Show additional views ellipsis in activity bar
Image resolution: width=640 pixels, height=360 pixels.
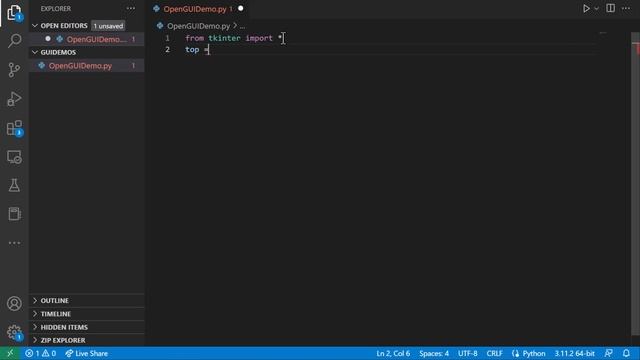(14, 243)
